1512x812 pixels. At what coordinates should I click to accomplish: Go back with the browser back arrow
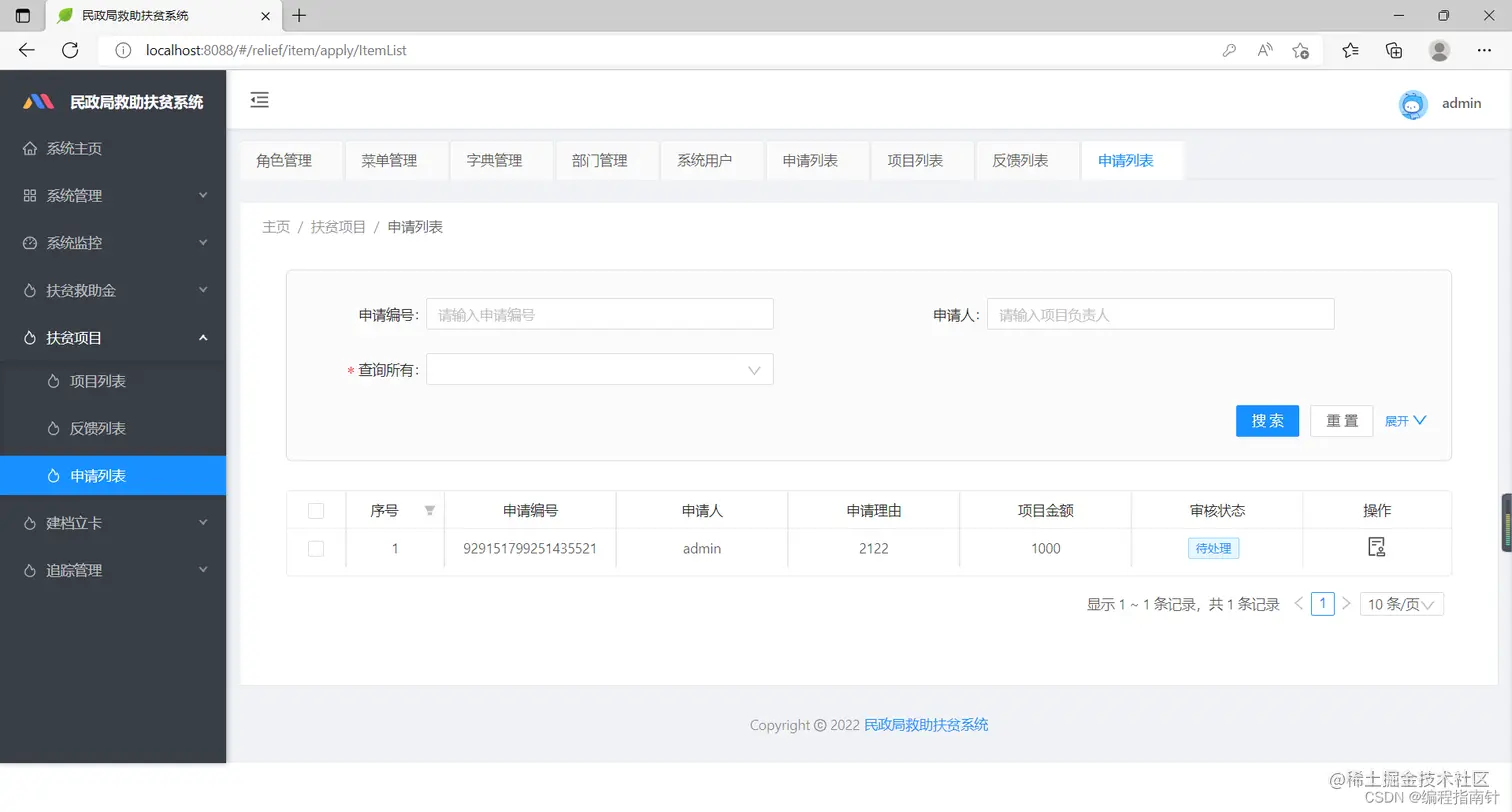click(27, 50)
